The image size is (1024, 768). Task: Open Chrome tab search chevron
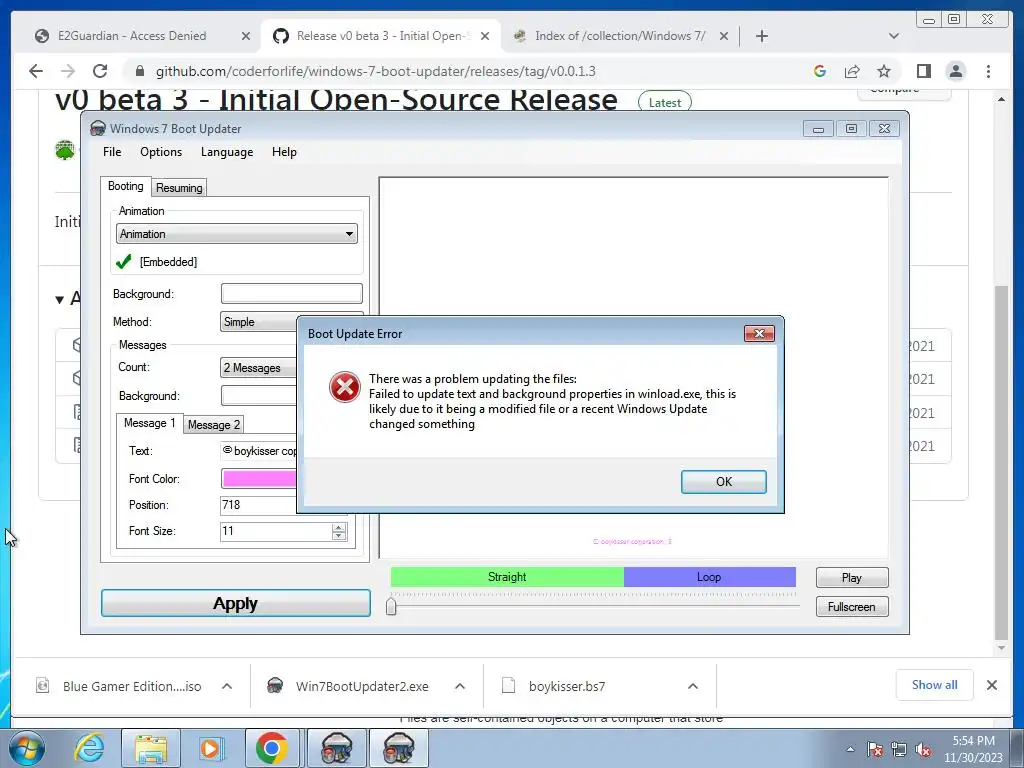894,36
